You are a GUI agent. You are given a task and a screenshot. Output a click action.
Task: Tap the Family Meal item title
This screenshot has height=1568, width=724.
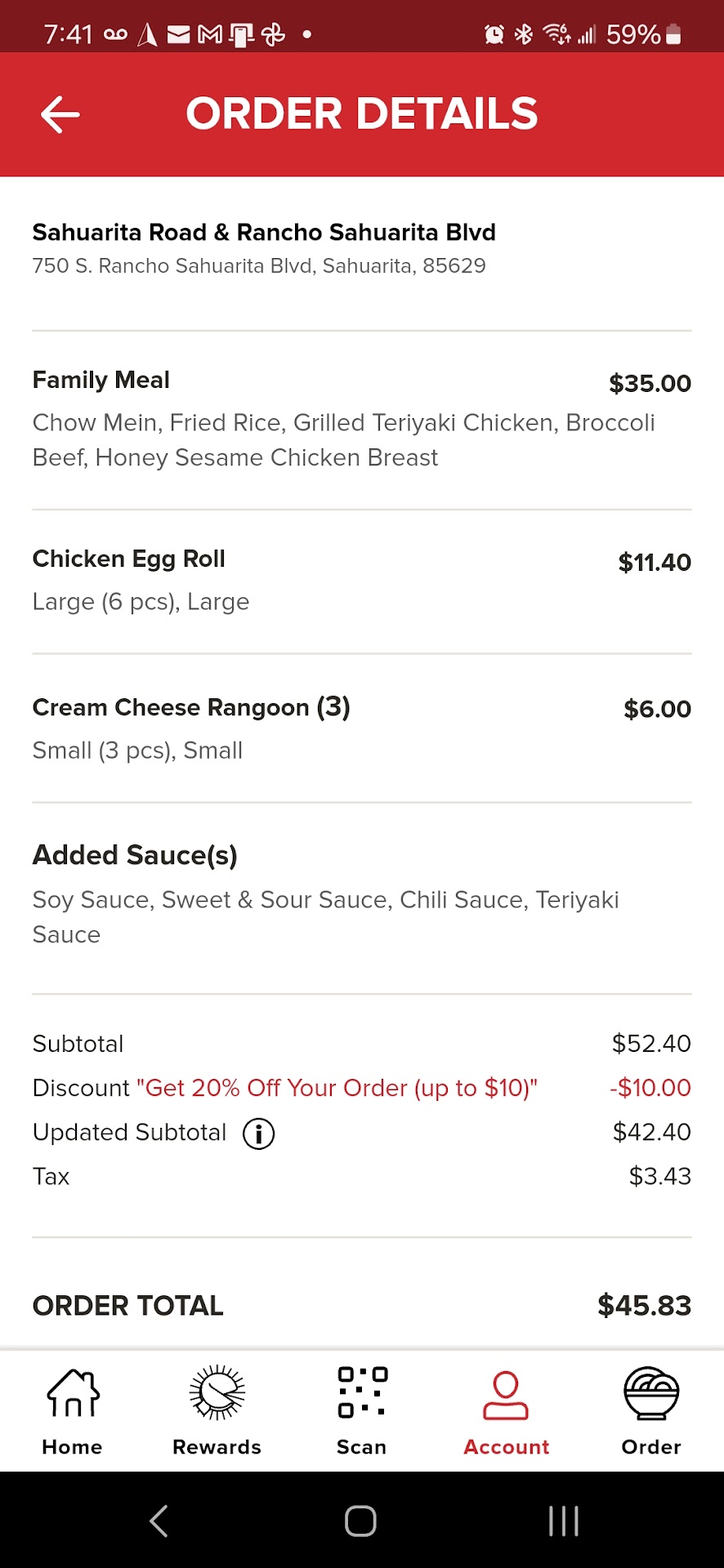(x=101, y=381)
